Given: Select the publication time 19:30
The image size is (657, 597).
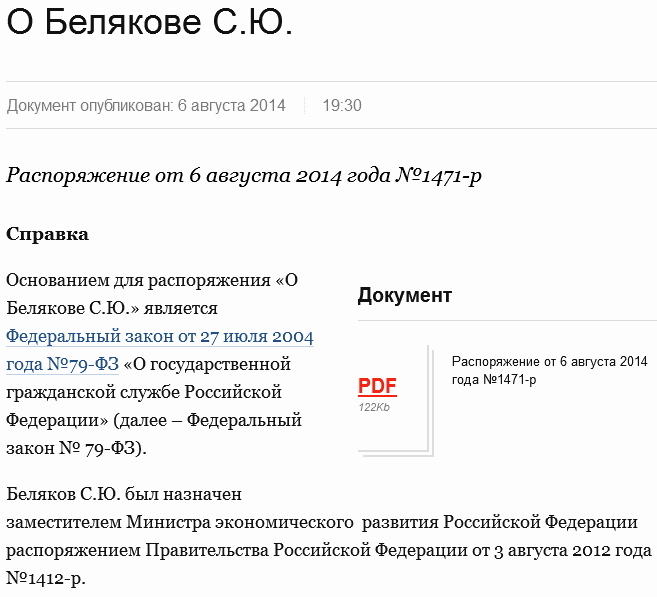Looking at the screenshot, I should coord(341,106).
